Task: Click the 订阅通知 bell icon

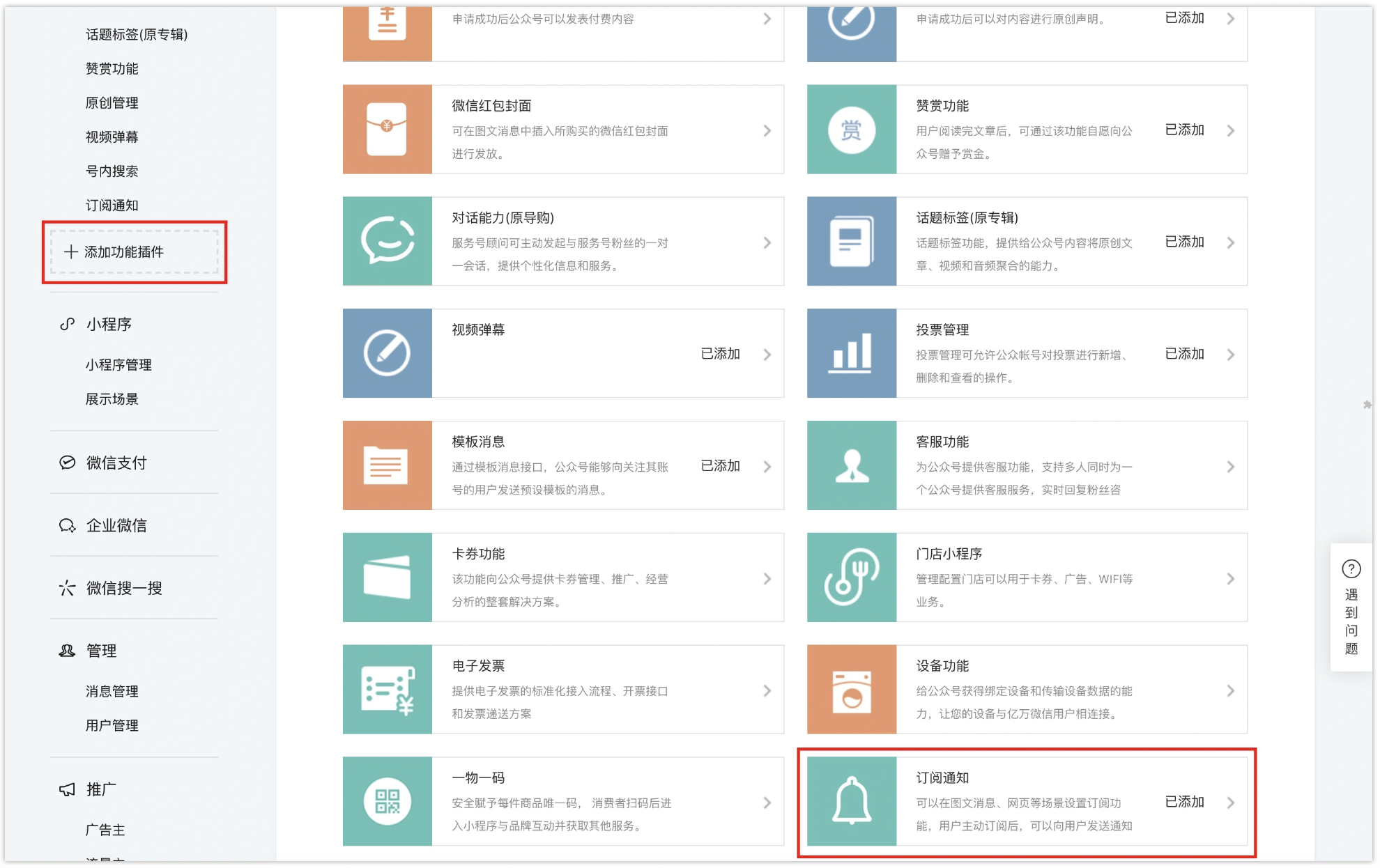Action: click(851, 801)
